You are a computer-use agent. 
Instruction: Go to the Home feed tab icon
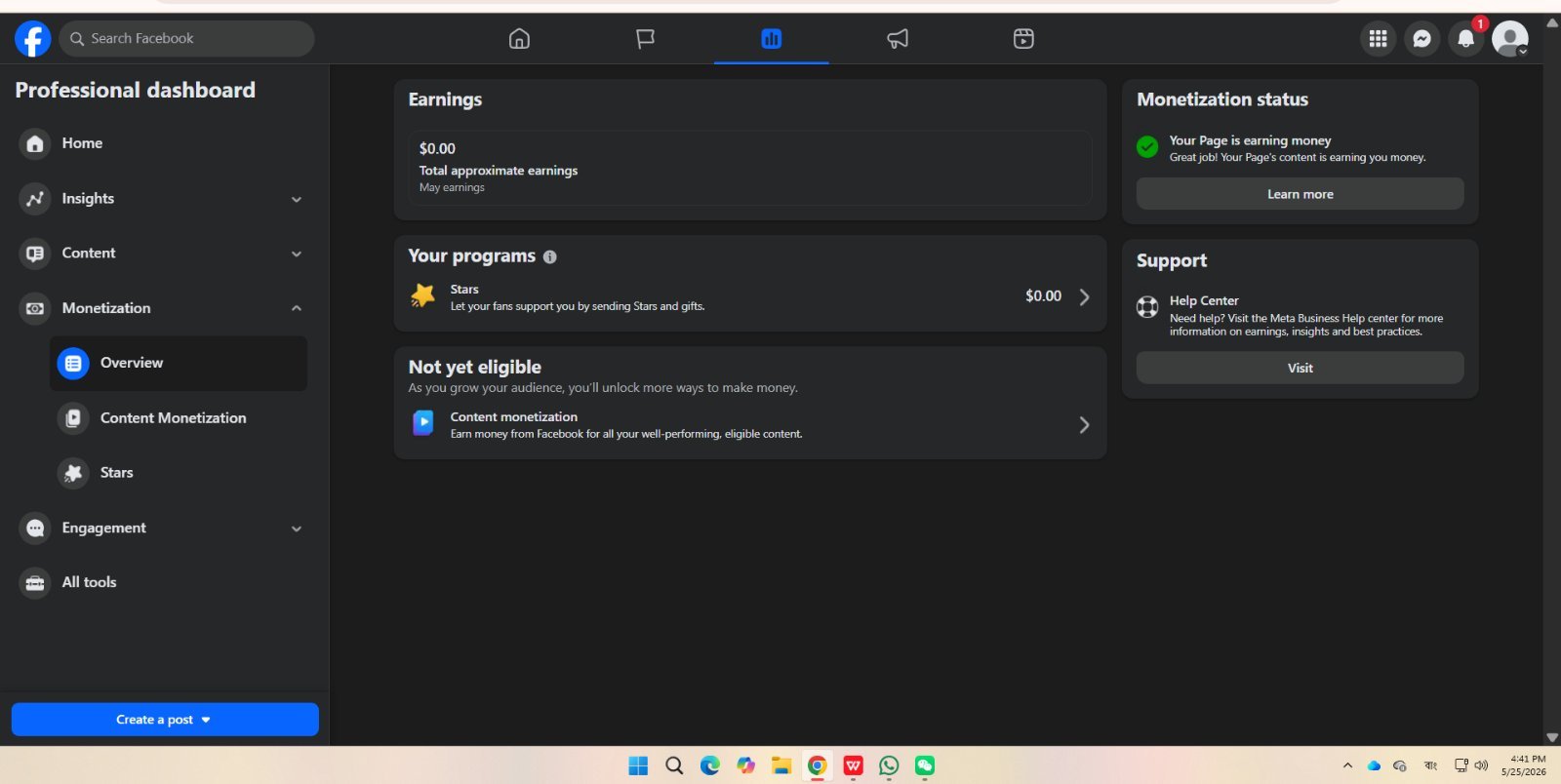519,39
